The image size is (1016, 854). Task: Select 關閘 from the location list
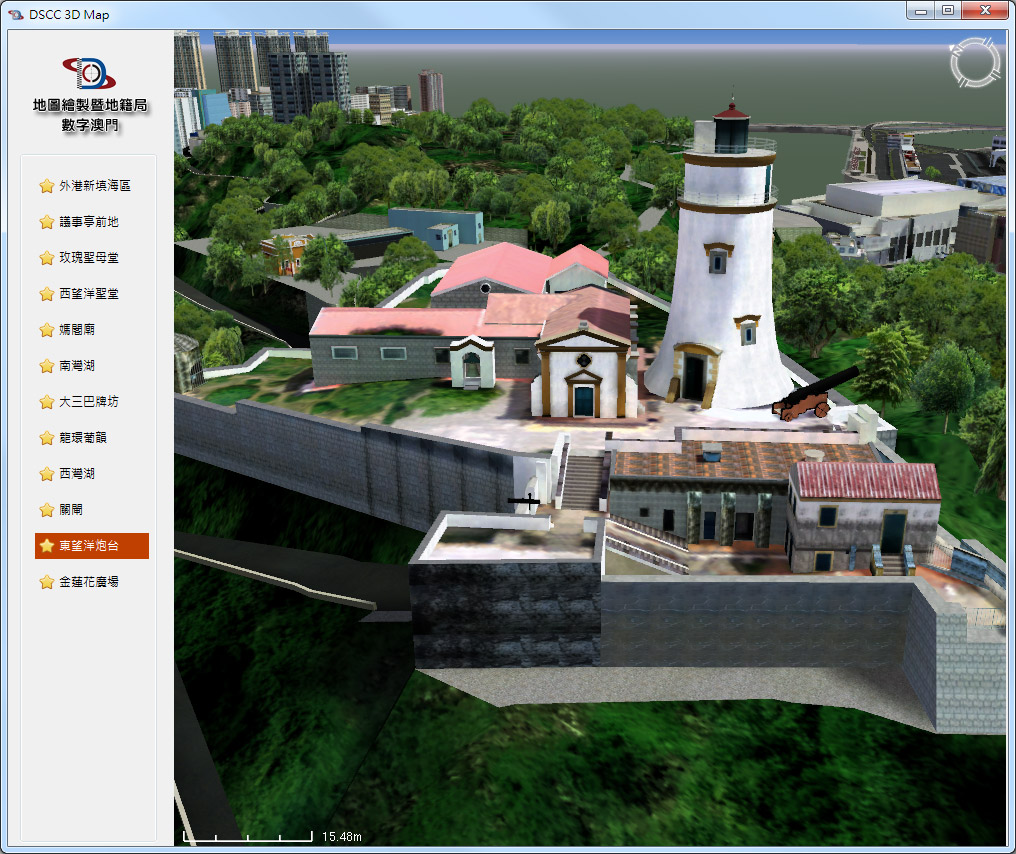pyautogui.click(x=71, y=510)
